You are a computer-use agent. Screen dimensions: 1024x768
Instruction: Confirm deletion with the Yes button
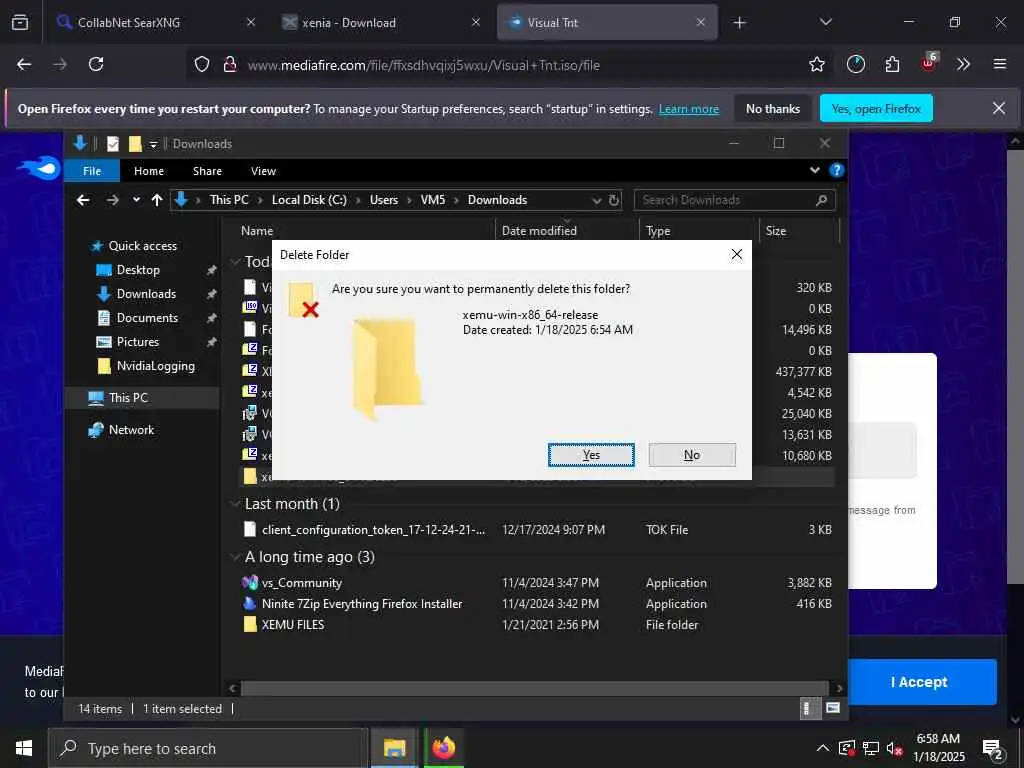591,455
